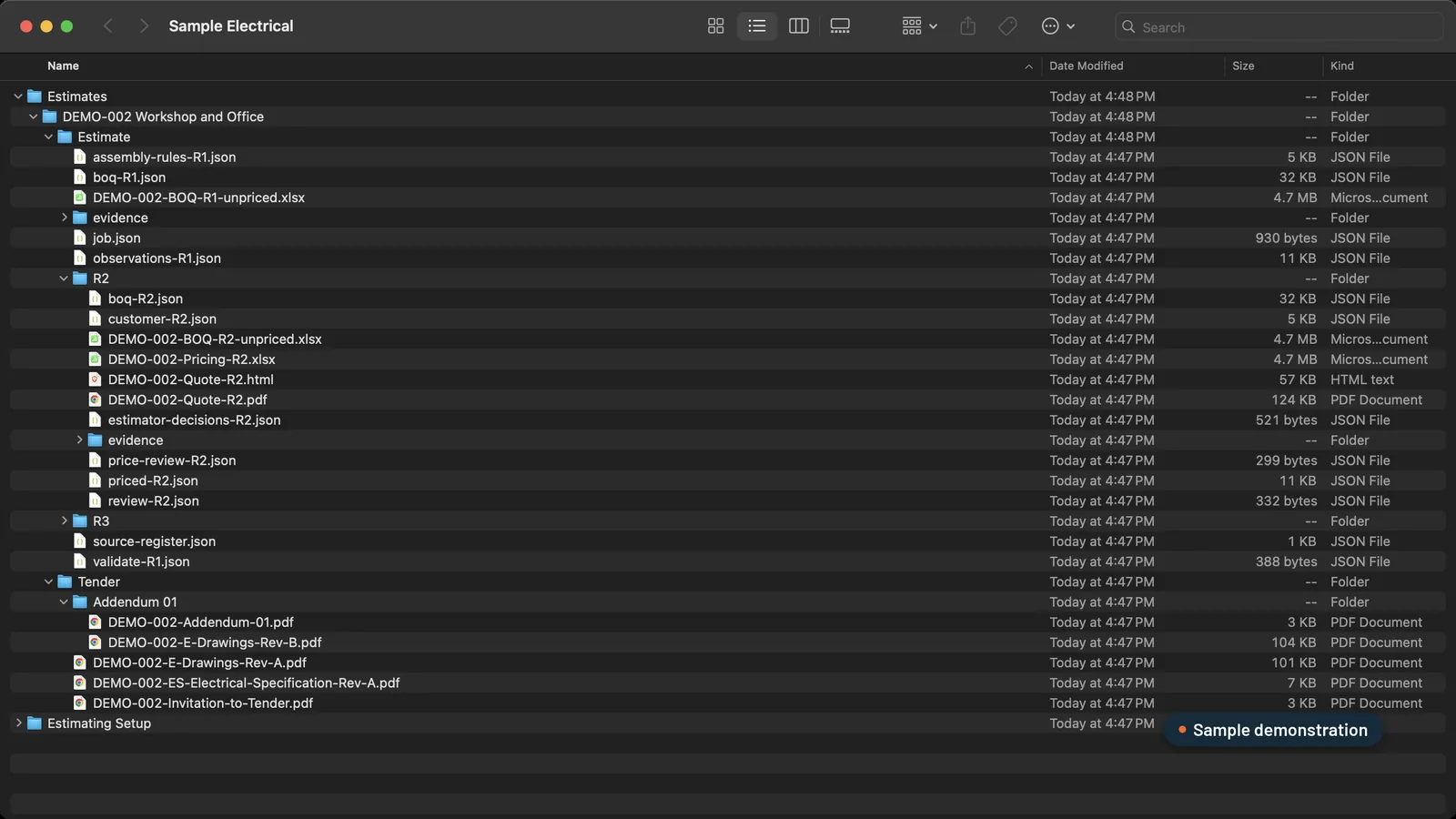The width and height of the screenshot is (1456, 819).
Task: Switch to icon view
Action: point(715,26)
